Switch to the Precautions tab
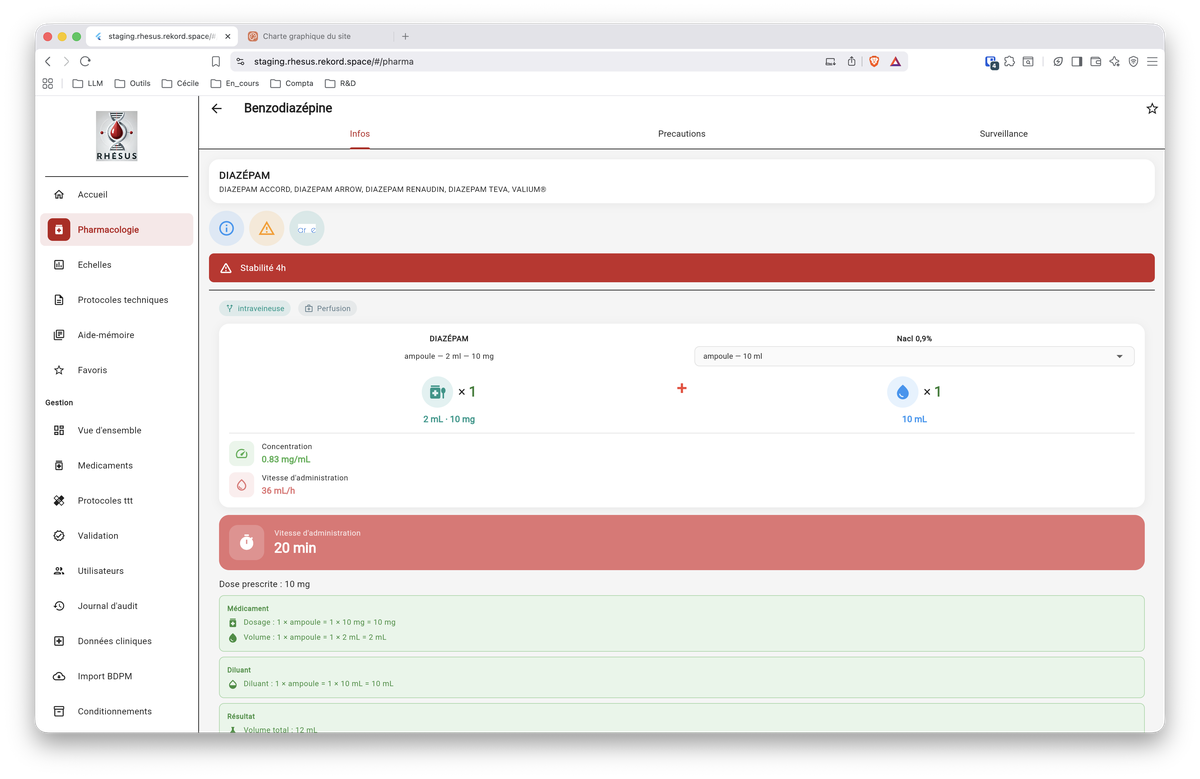This screenshot has width=1200, height=779. click(x=681, y=134)
